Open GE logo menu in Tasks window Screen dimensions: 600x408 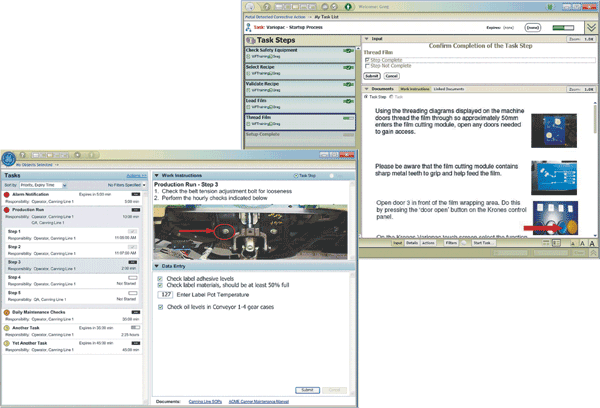[8, 158]
